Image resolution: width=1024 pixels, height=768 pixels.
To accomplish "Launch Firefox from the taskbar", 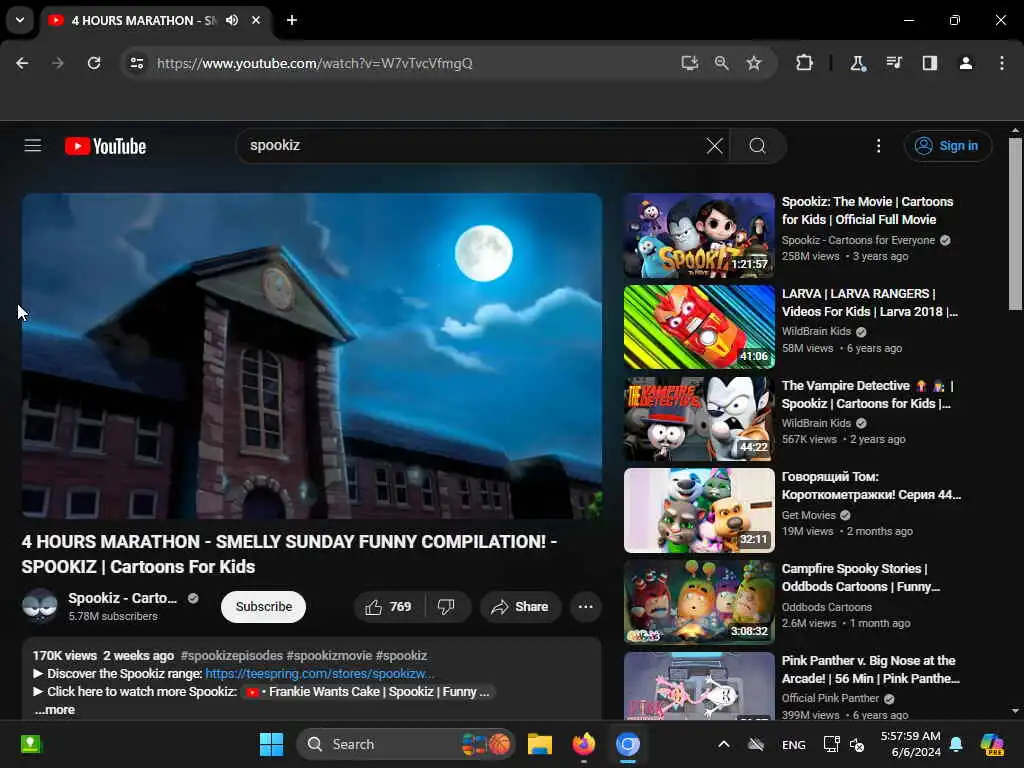I will [584, 744].
